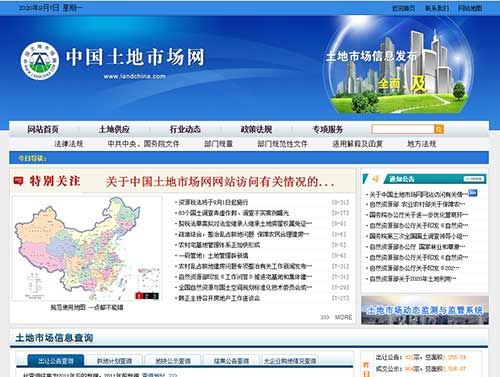
Task: Select the 适用解释及函复 submenu link
Action: click(357, 144)
